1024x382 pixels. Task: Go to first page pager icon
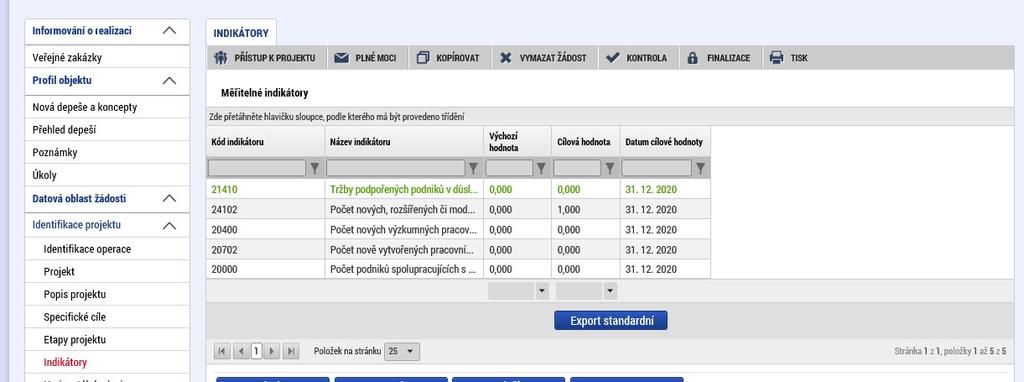[222, 351]
